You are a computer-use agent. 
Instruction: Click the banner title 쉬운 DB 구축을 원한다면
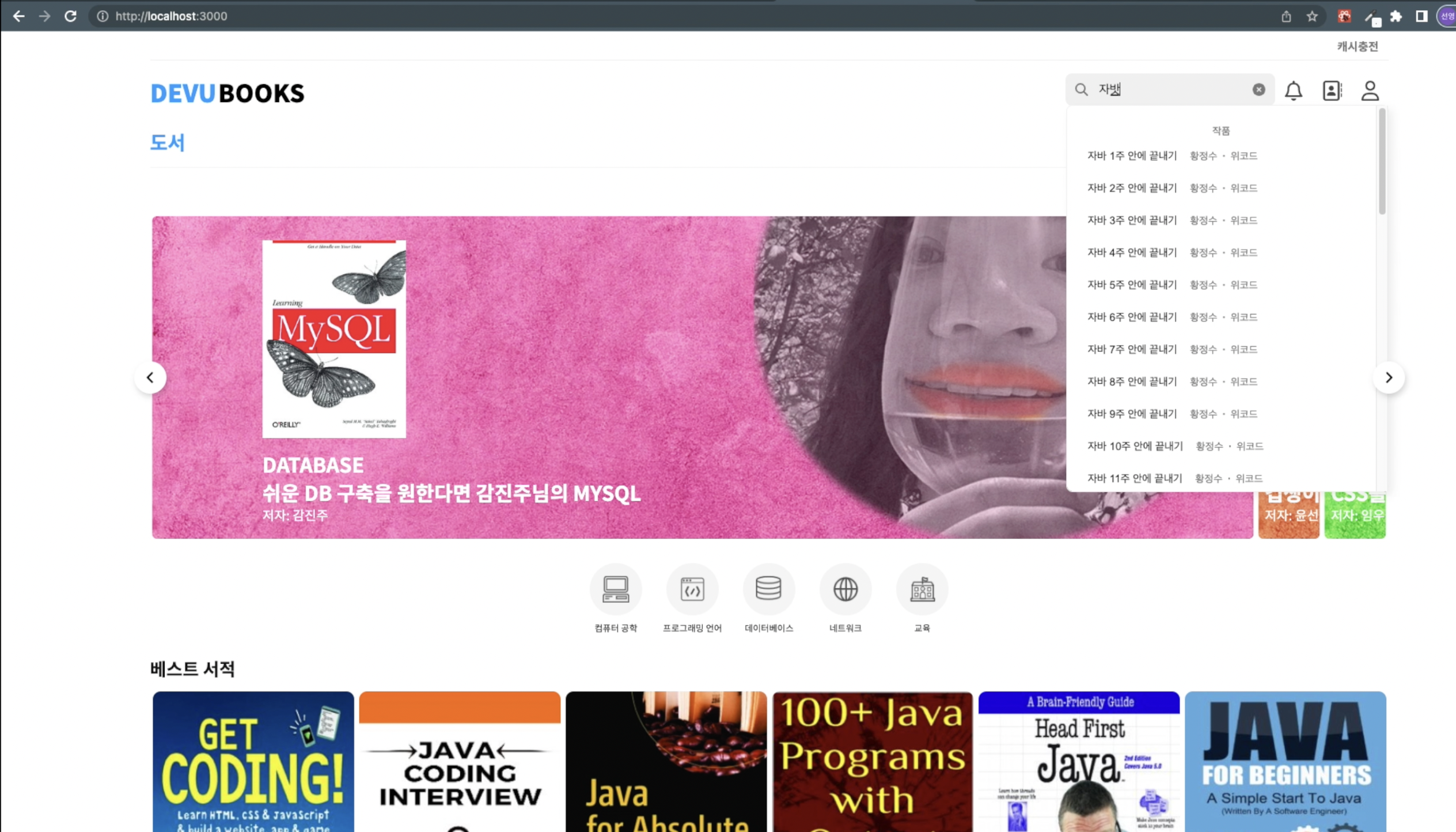coord(451,493)
